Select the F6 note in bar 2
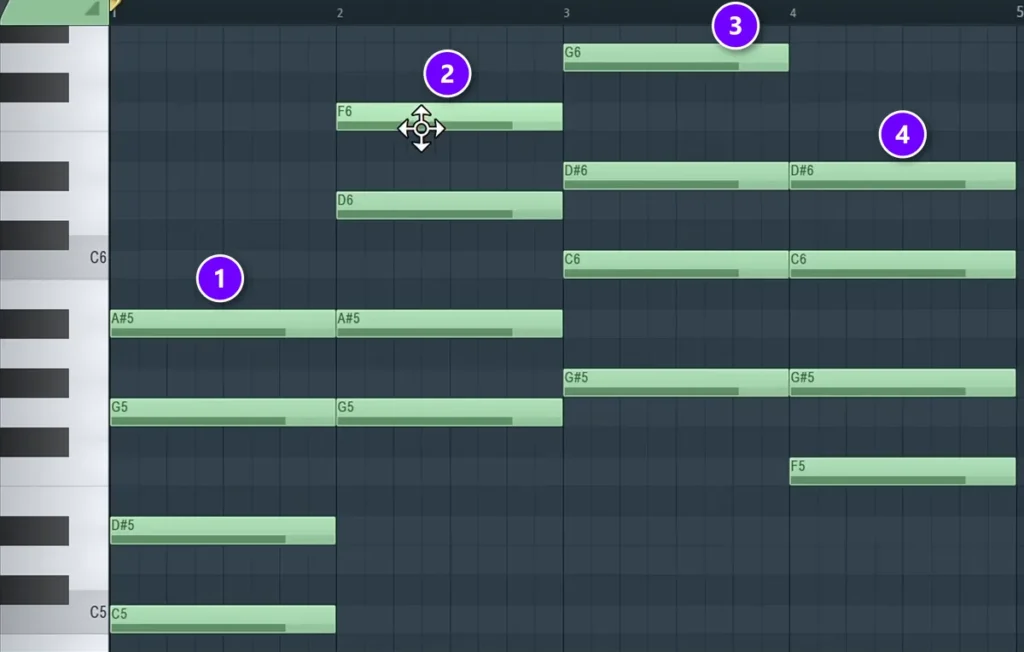 449,117
